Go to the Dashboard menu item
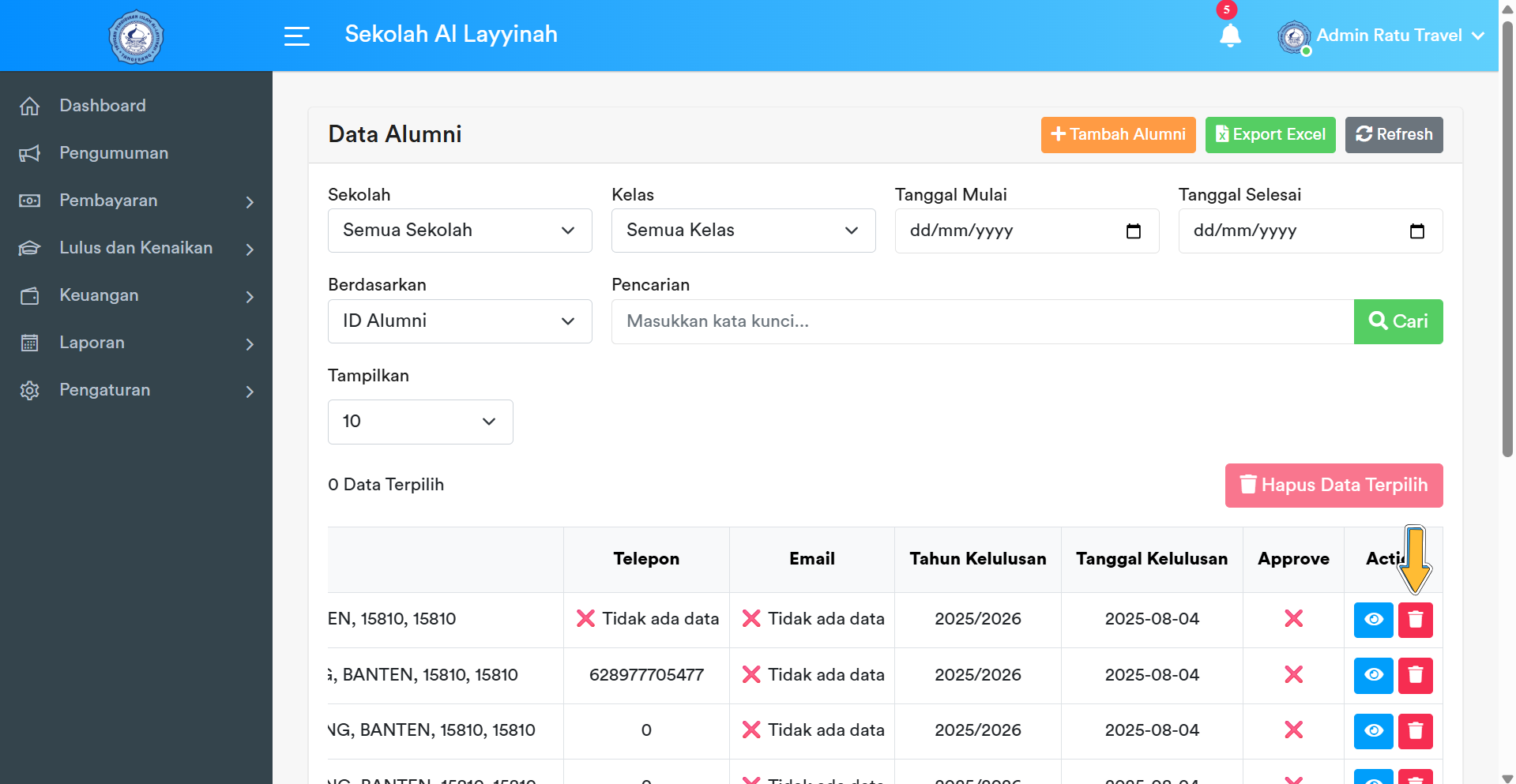Image resolution: width=1516 pixels, height=784 pixels. [102, 105]
